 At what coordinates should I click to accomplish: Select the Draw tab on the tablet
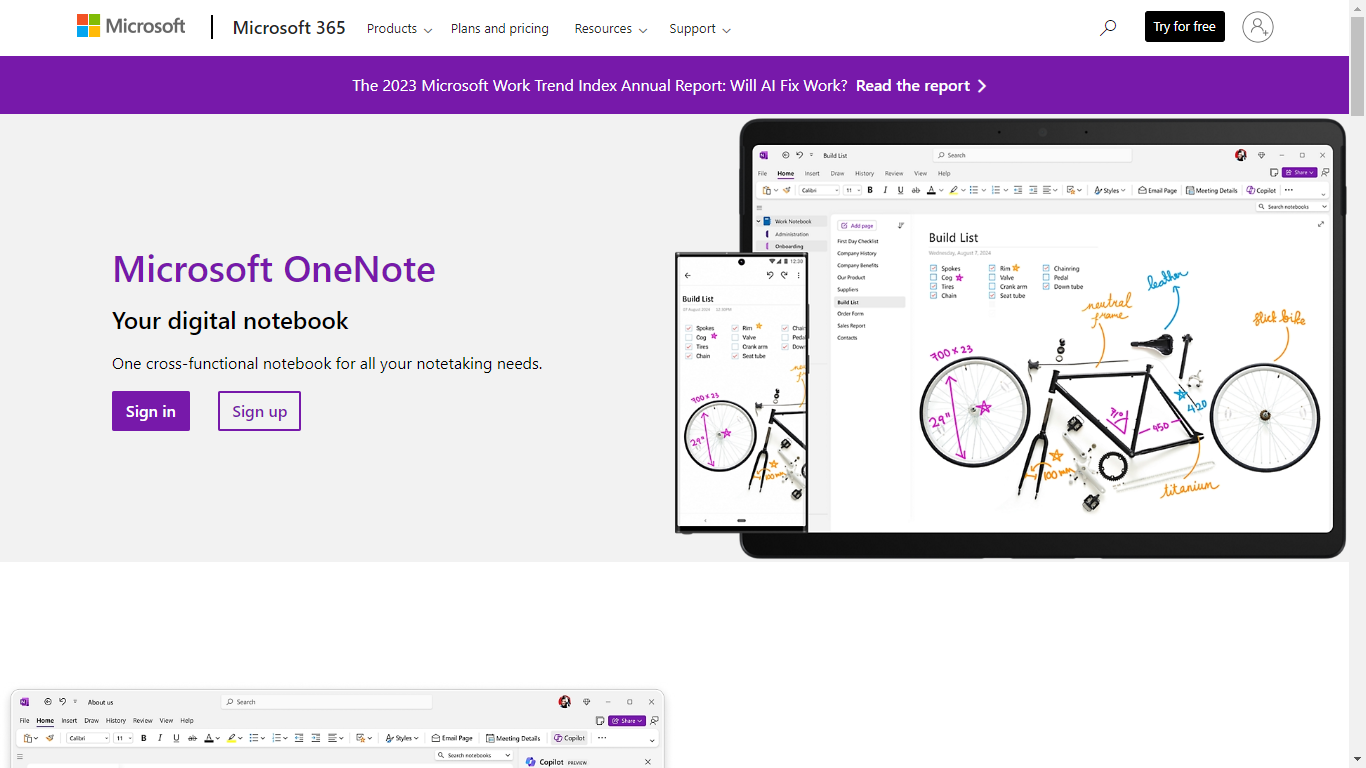coord(837,173)
